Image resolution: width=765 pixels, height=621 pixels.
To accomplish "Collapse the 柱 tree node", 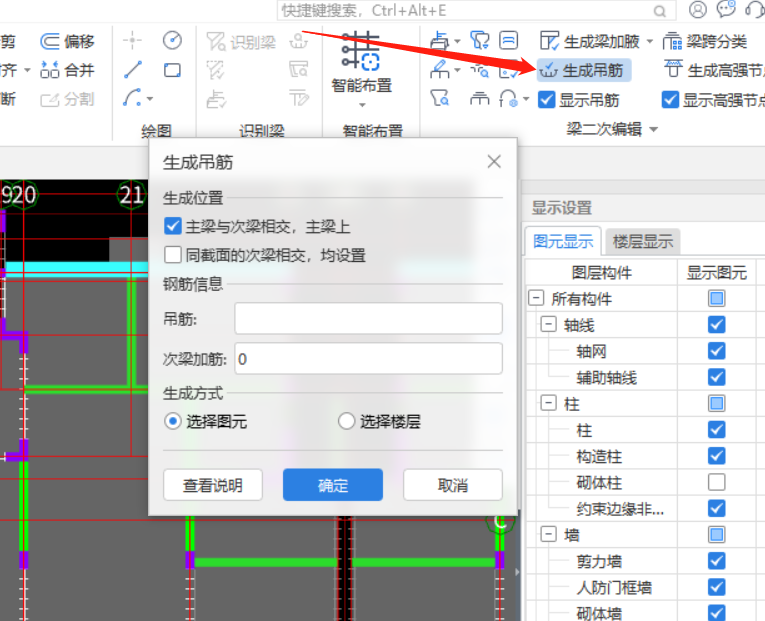I will click(x=548, y=404).
